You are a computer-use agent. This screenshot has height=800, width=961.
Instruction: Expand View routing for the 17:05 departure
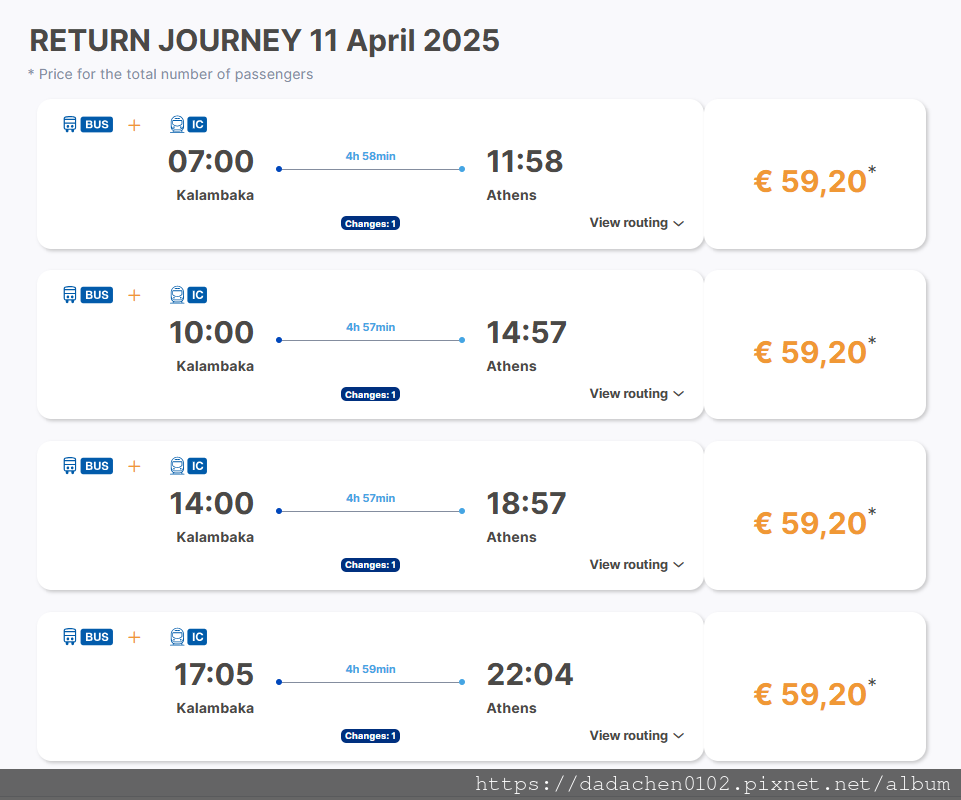point(636,736)
